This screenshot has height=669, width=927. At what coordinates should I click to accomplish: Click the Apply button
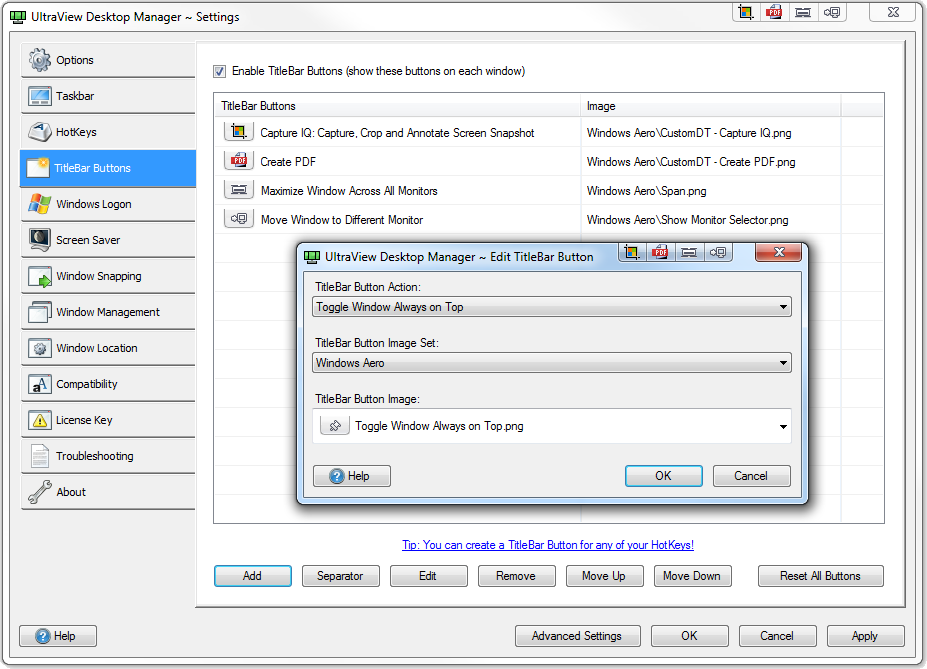pyautogui.click(x=865, y=636)
